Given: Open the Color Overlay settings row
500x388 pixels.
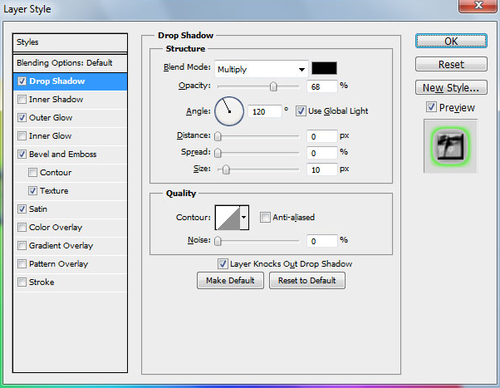Looking at the screenshot, I should pyautogui.click(x=70, y=227).
